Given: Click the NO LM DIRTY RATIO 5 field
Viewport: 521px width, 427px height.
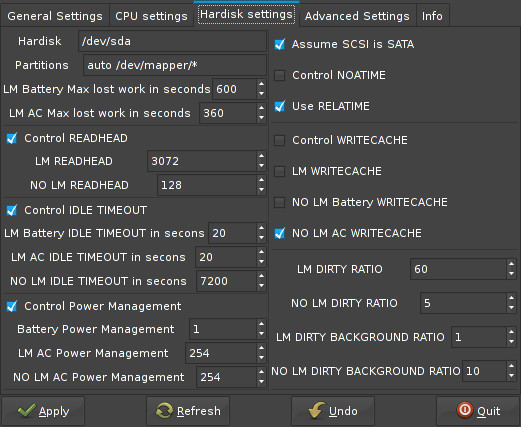Looking at the screenshot, I should pyautogui.click(x=463, y=303).
